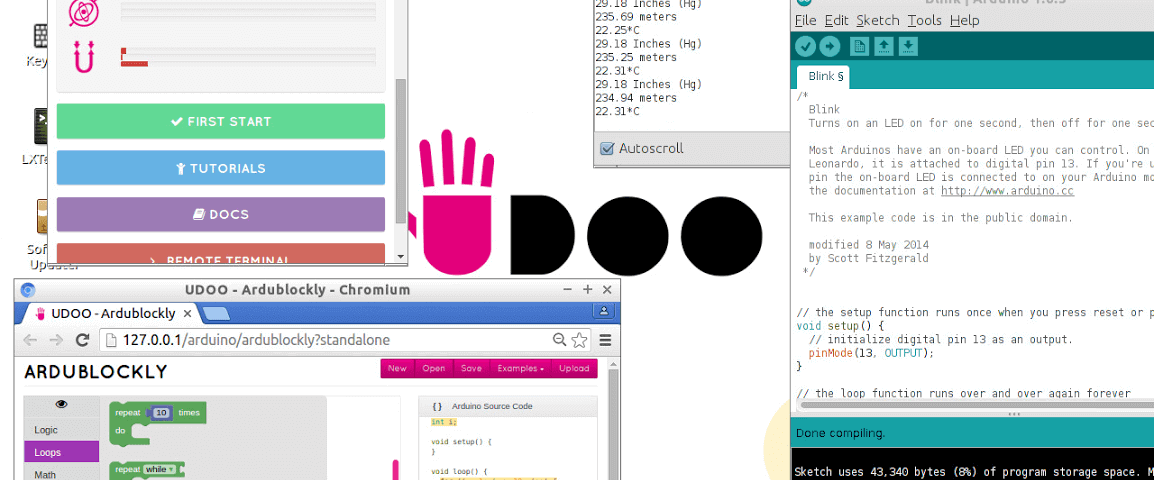Open the Help menu in Arduino
The height and width of the screenshot is (480, 1154).
(x=964, y=20)
